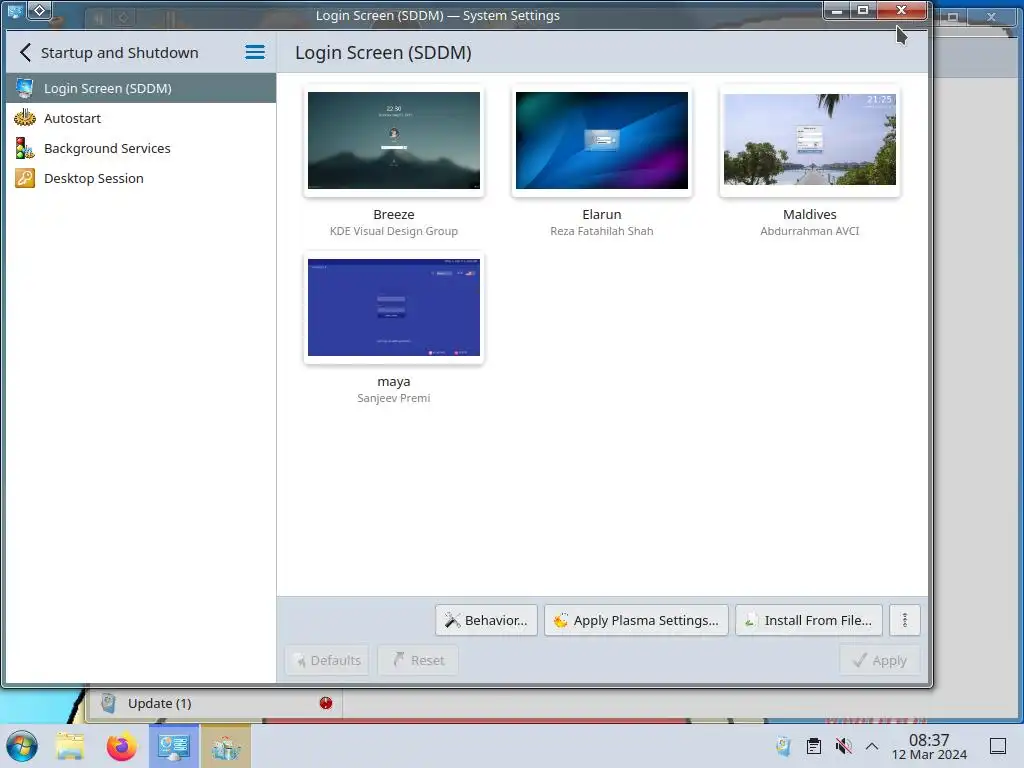Screen dimensions: 1024x768
Task: Open the window menu icon in title bar
Action: (x=14, y=10)
